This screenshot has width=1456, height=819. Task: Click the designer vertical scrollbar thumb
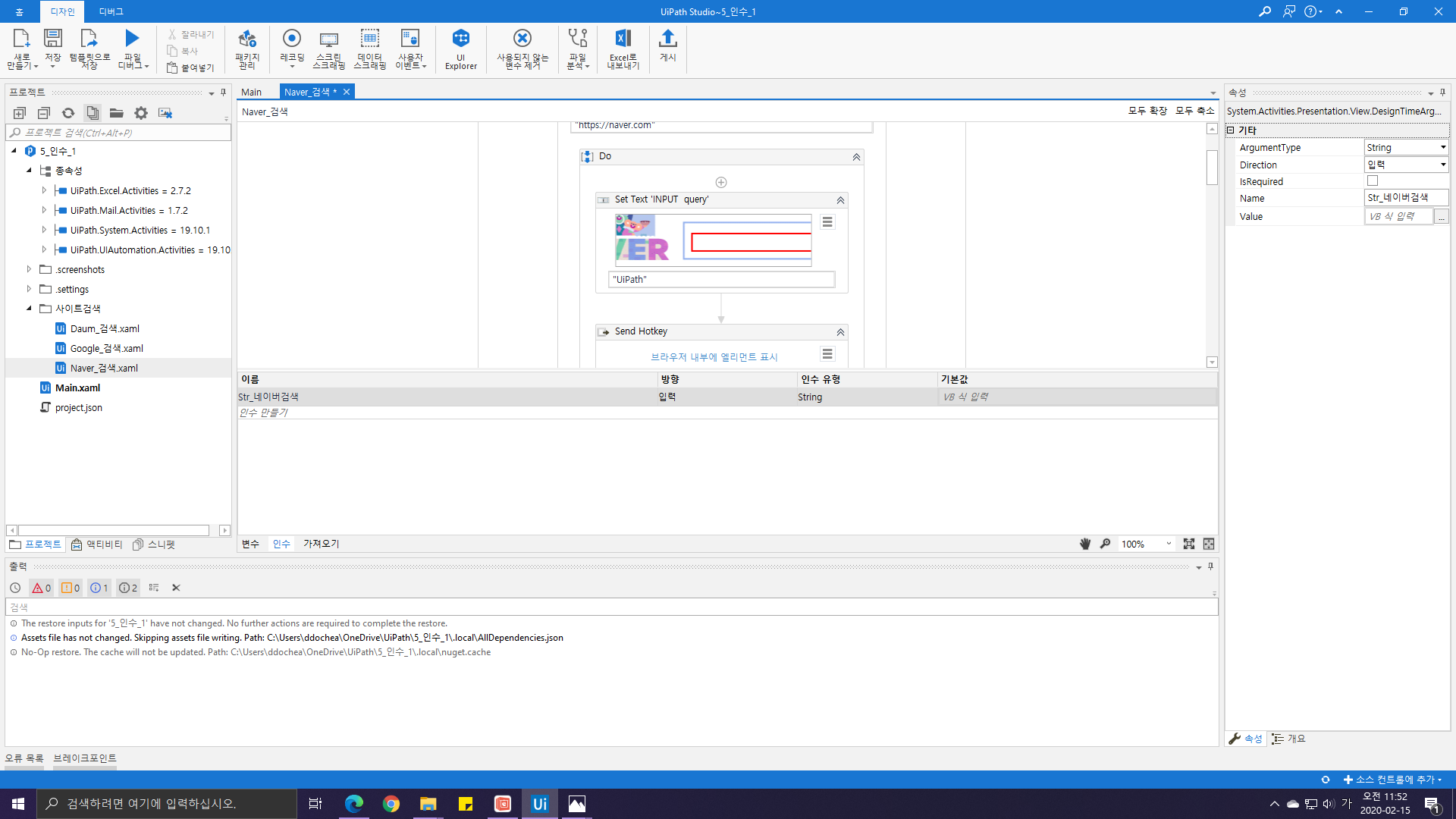(1212, 167)
